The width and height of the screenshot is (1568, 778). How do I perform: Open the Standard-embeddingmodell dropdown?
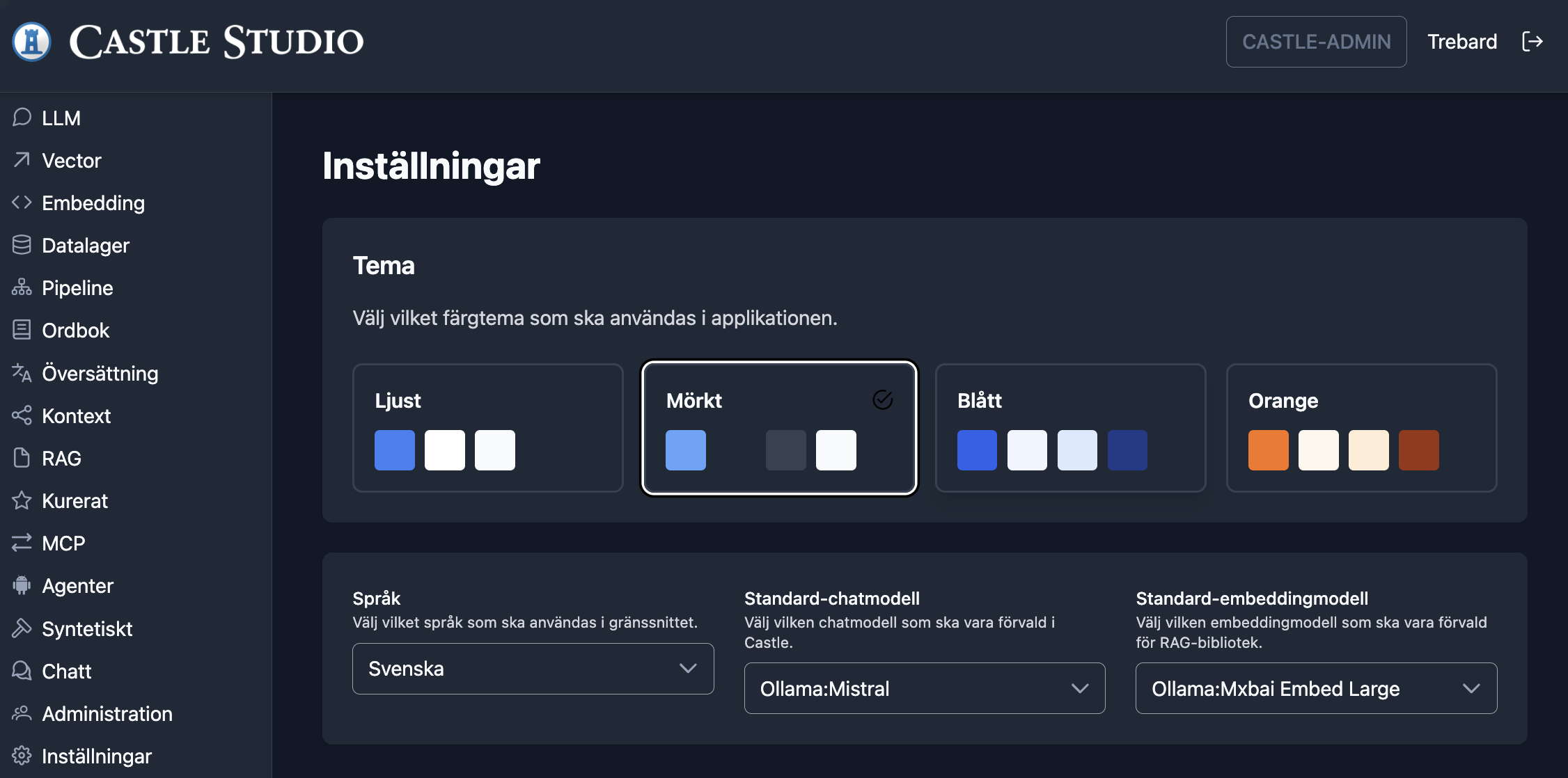click(x=1316, y=688)
